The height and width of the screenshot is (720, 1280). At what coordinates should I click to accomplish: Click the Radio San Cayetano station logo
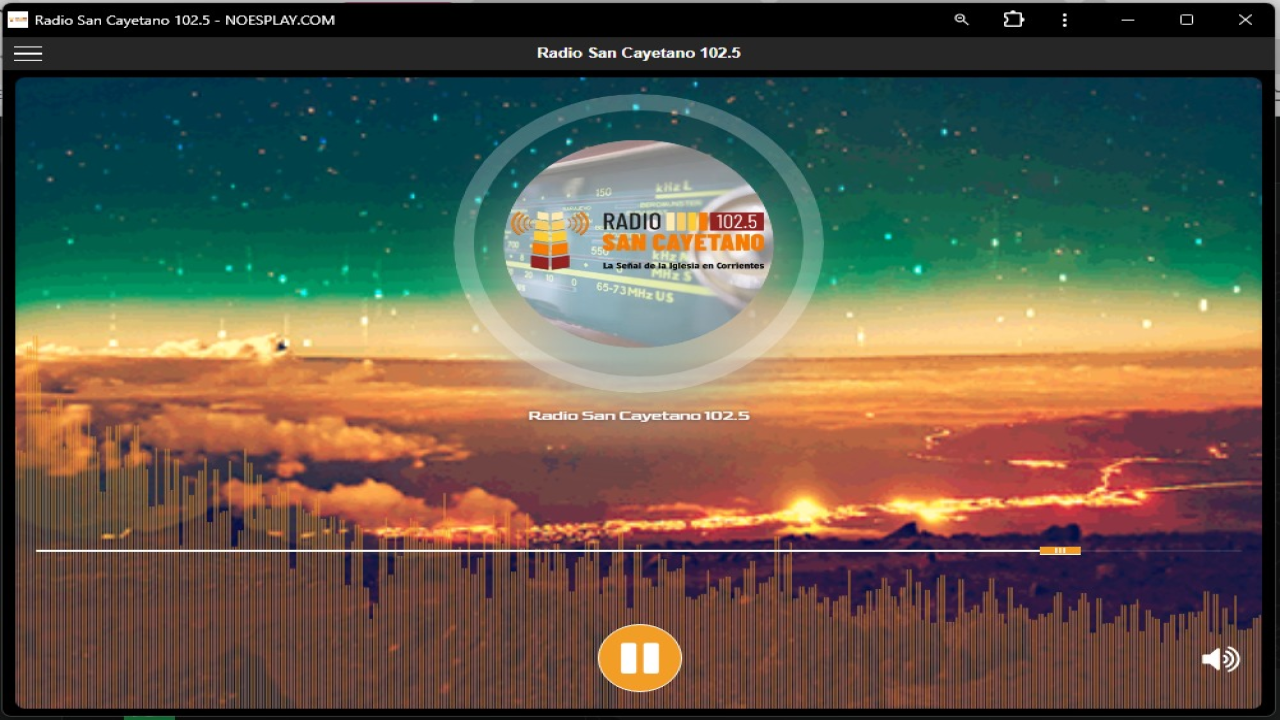(638, 244)
